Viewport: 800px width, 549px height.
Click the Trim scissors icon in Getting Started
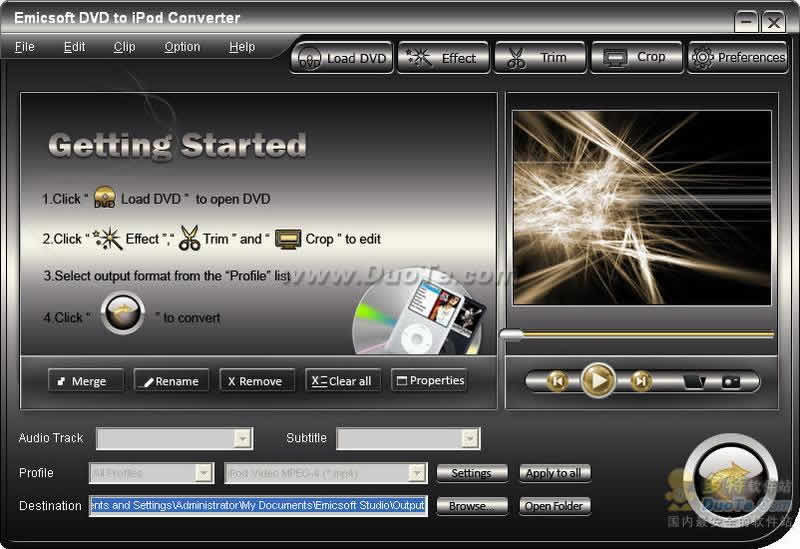[189, 238]
